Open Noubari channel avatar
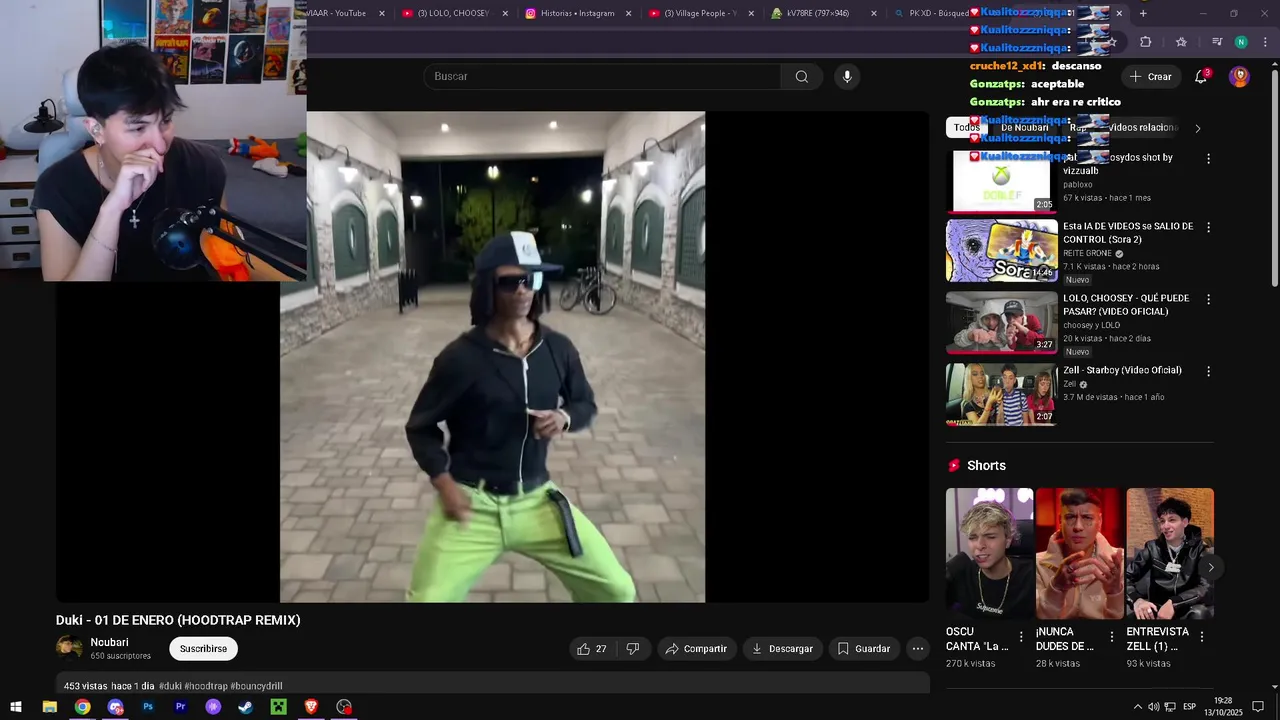 [69, 648]
